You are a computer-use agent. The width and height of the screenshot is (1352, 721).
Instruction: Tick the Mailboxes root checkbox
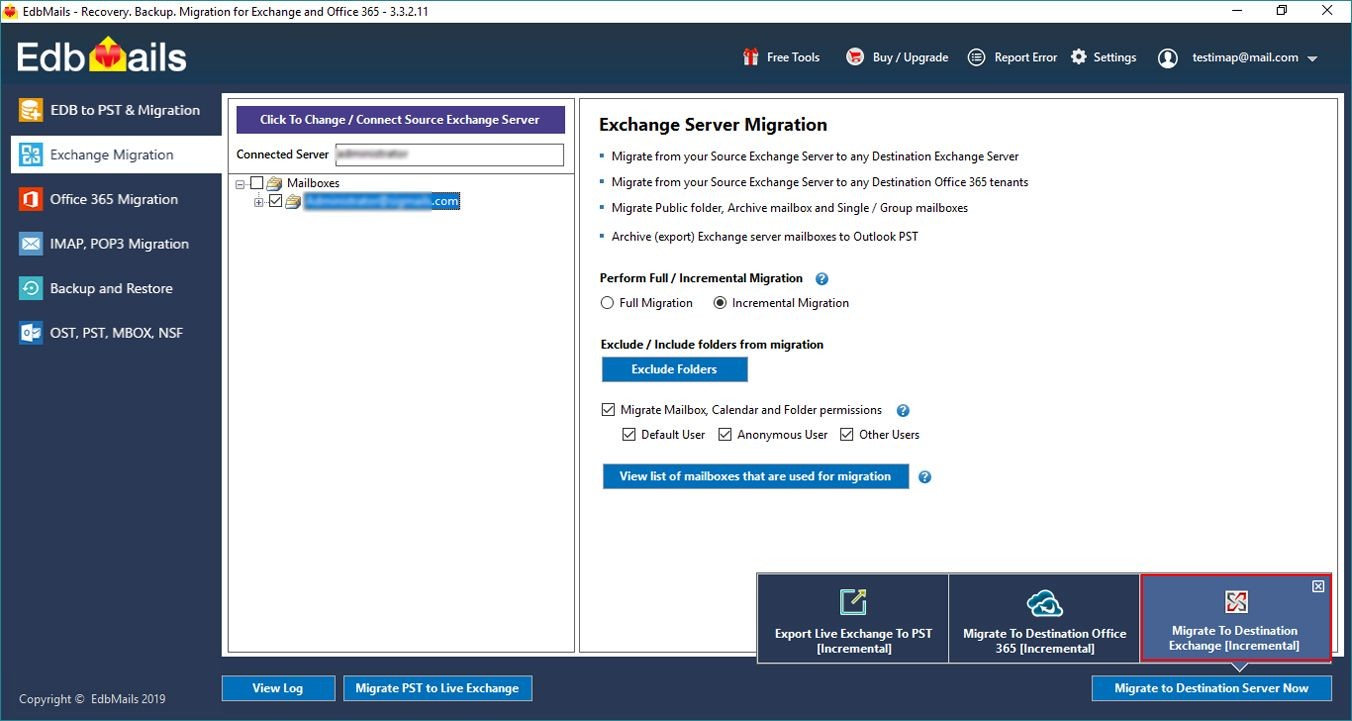[257, 183]
